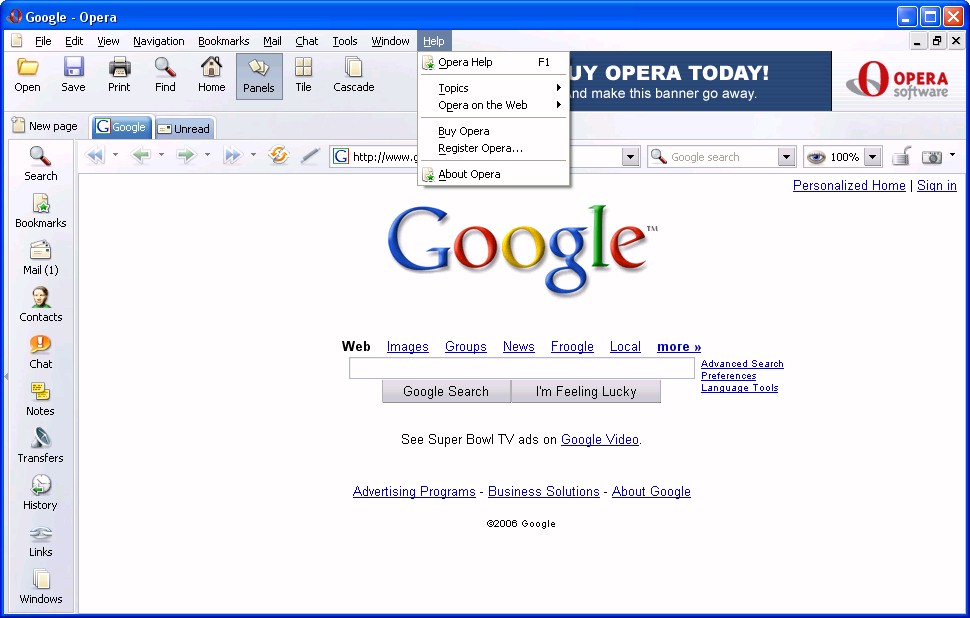Open the Chat panel in sidebar

pyautogui.click(x=41, y=352)
